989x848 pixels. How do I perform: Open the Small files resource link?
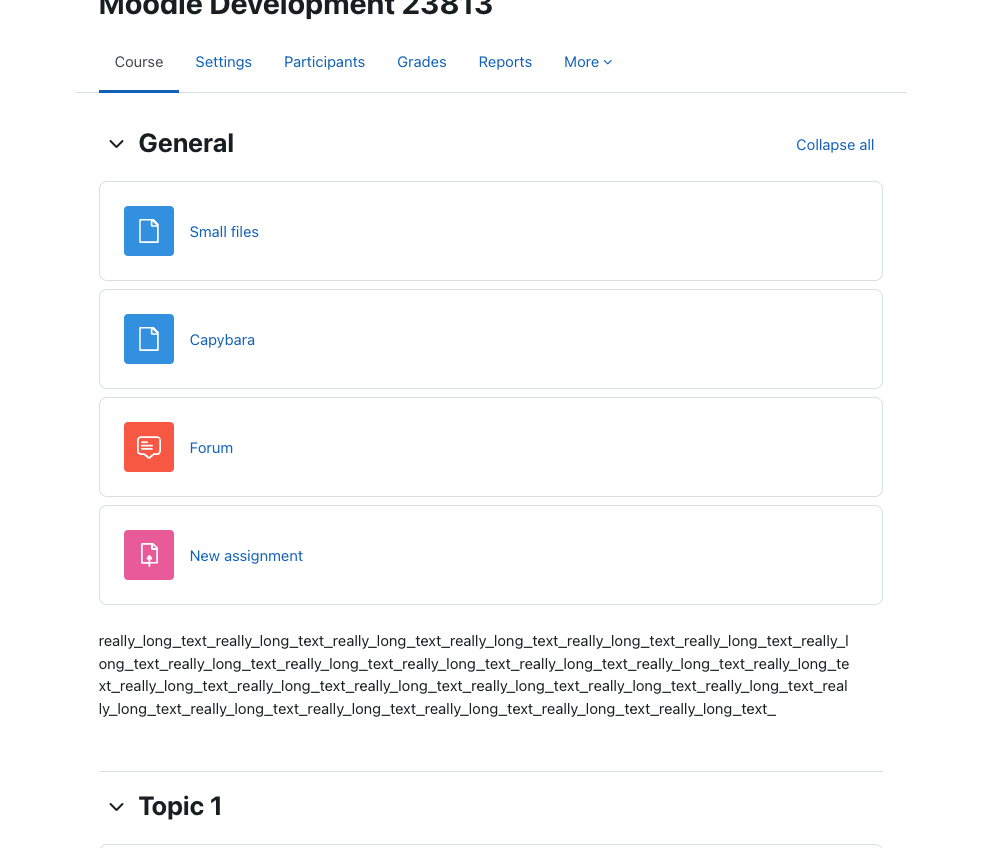coord(224,232)
